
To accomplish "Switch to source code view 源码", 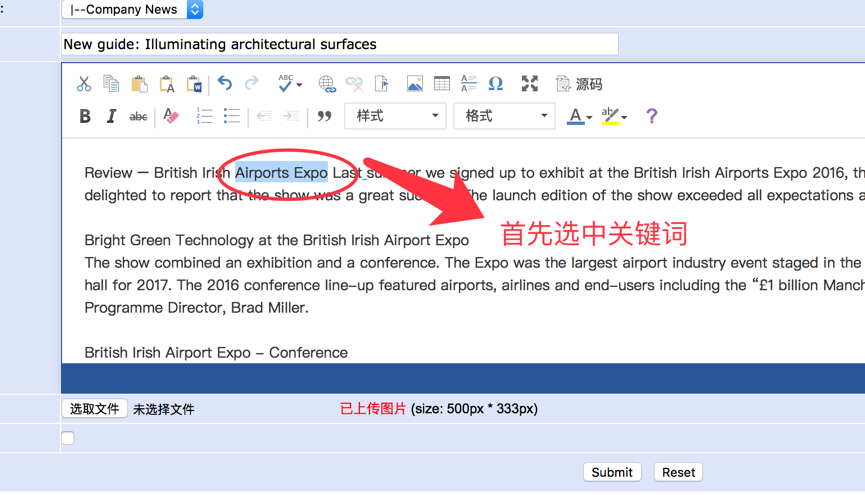I will (579, 84).
